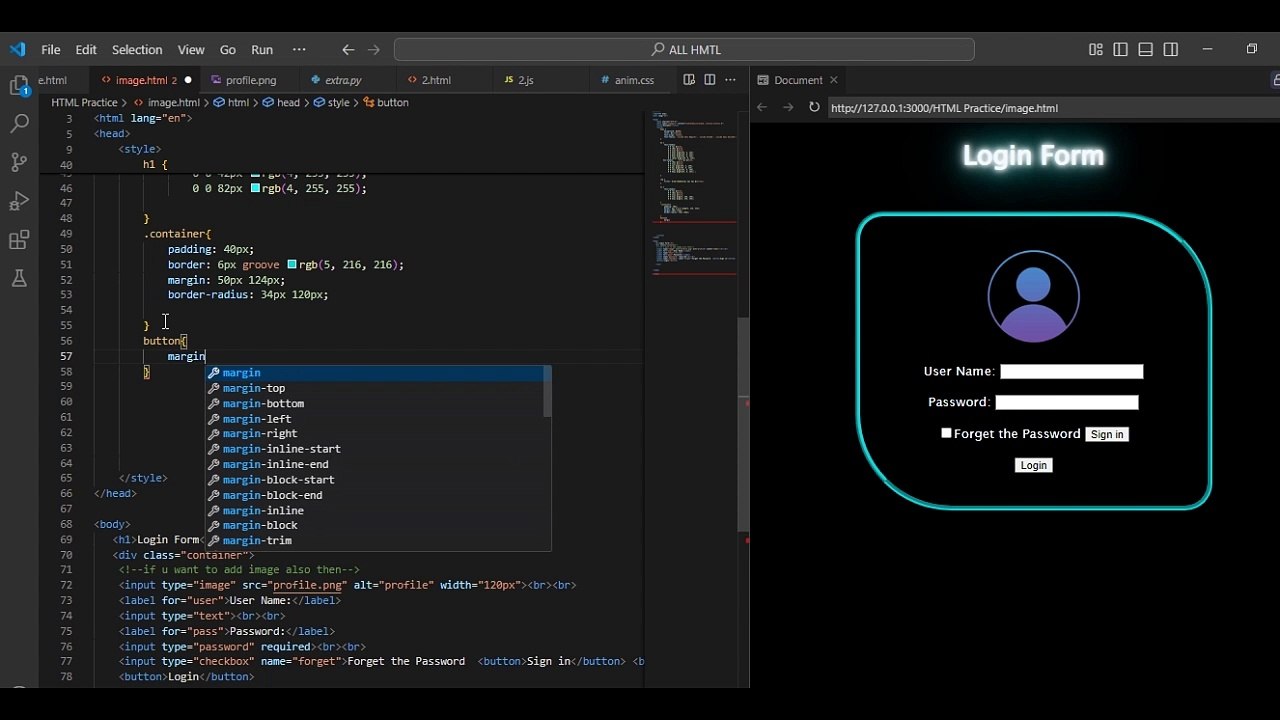This screenshot has height=720, width=1280.
Task: Check the Forget the Password checkbox
Action: [x=946, y=433]
